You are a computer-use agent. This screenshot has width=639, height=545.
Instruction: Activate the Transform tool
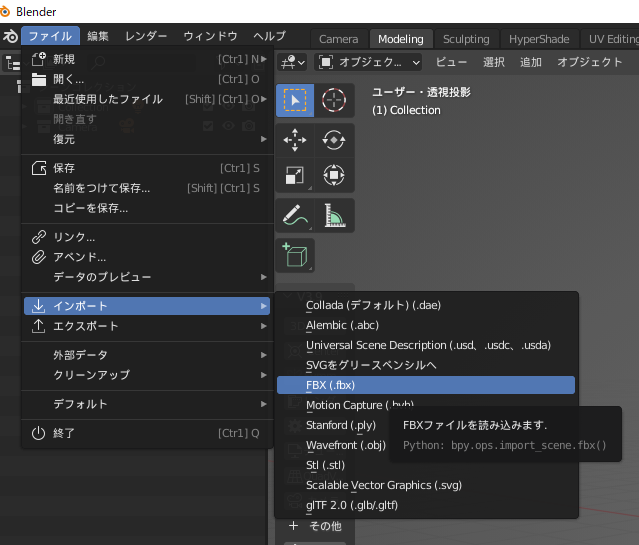point(334,176)
